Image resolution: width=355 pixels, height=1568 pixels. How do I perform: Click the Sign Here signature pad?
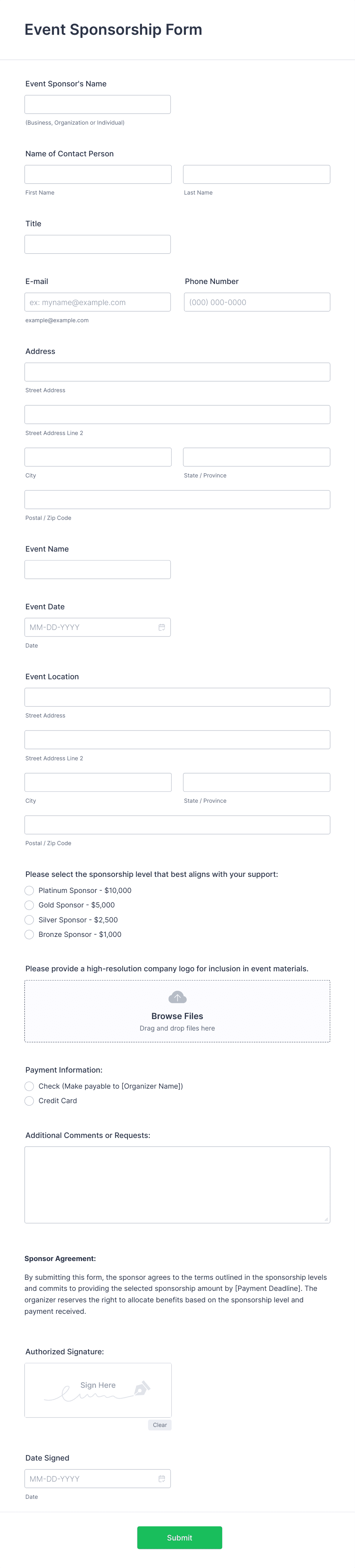[98, 1389]
